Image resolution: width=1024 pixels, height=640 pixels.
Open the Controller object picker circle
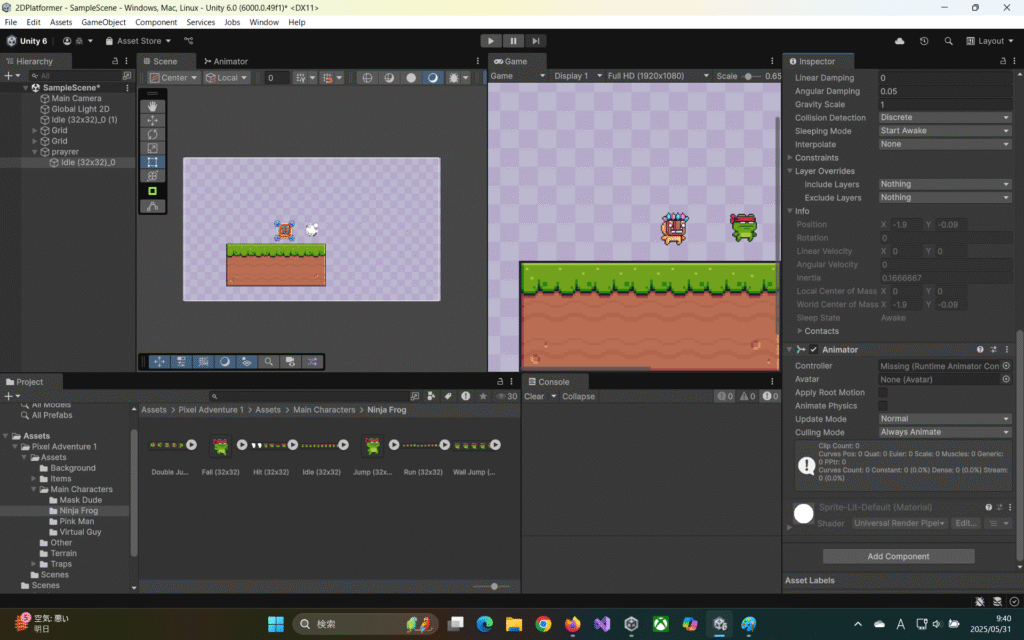tap(1006, 366)
